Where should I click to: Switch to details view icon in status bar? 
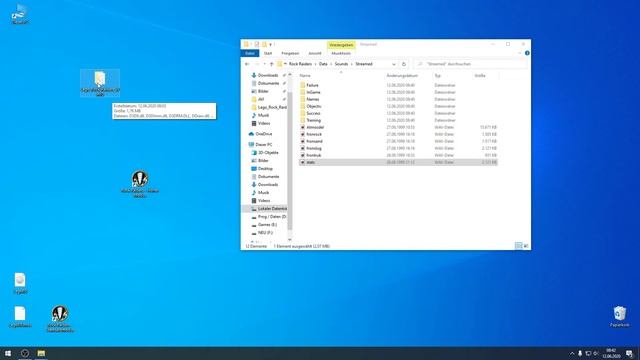point(518,246)
